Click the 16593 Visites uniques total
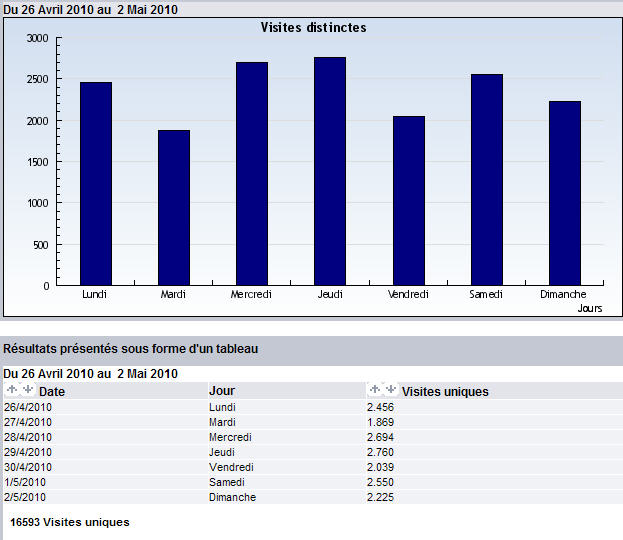The height and width of the screenshot is (540, 623). pyautogui.click(x=69, y=522)
